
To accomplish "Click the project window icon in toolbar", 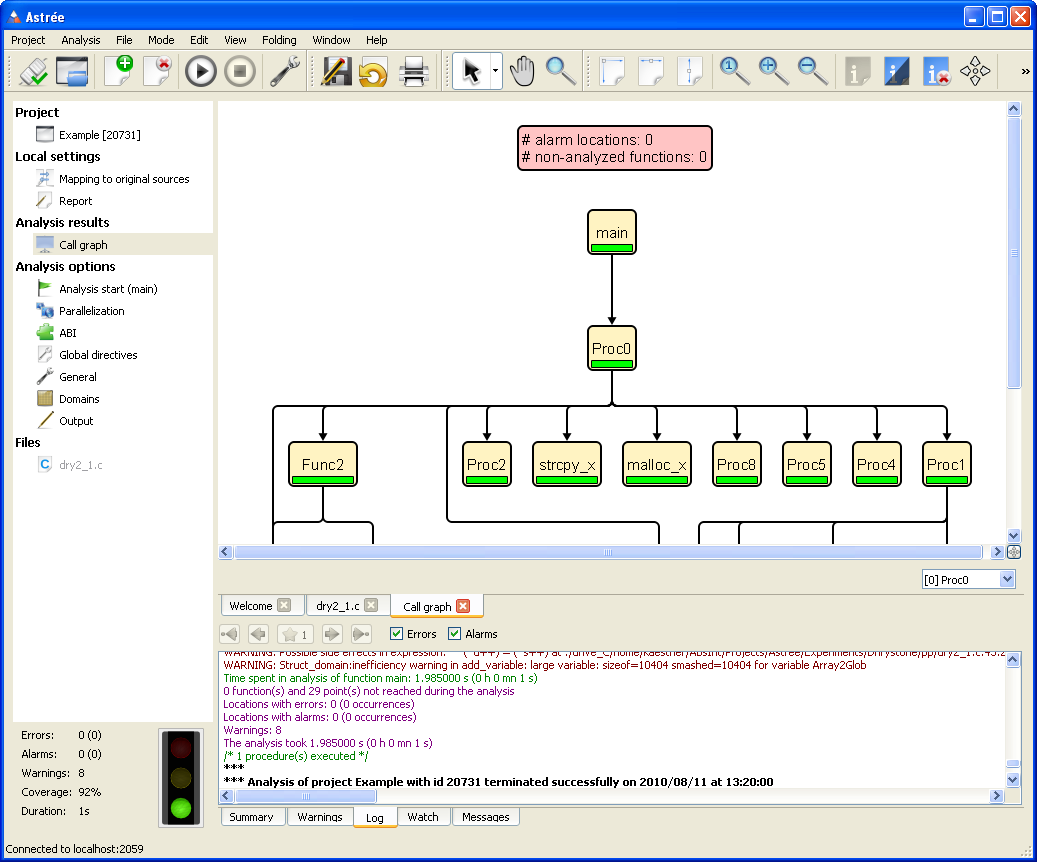I will pos(72,71).
